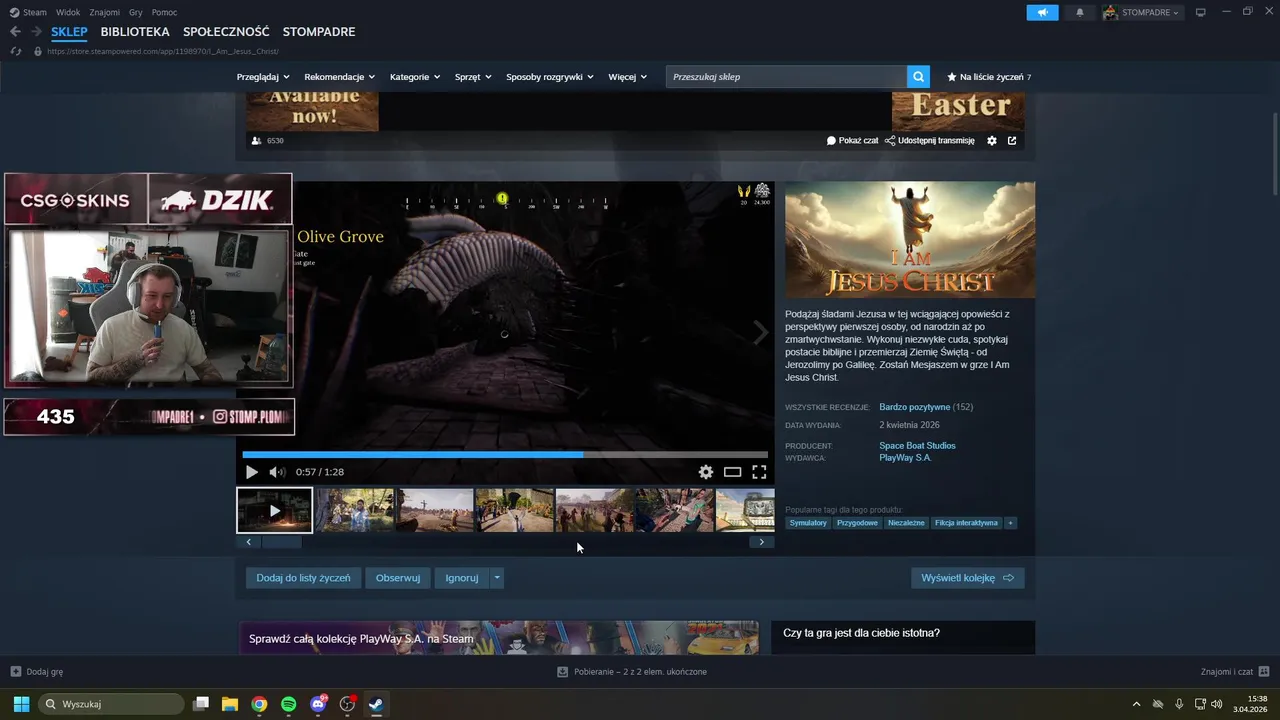This screenshot has width=1280, height=720.
Task: Open the Znajomi menu
Action: 104,12
